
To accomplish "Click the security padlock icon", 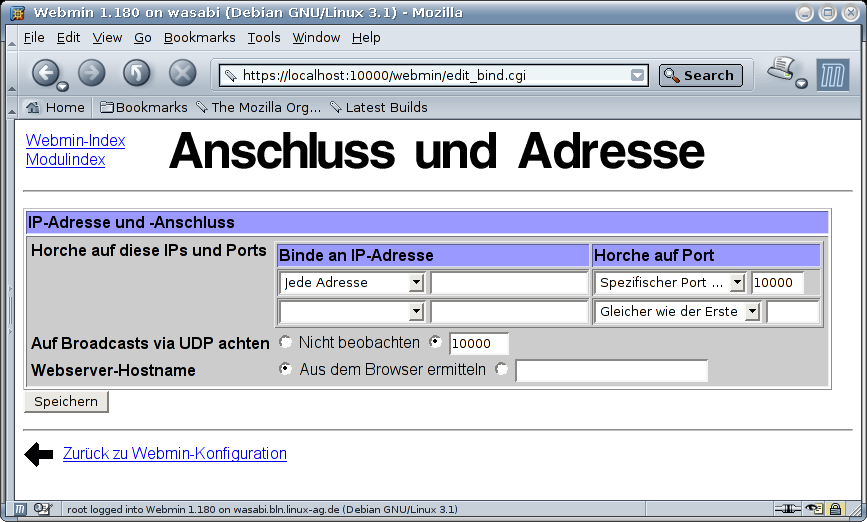I will [835, 509].
